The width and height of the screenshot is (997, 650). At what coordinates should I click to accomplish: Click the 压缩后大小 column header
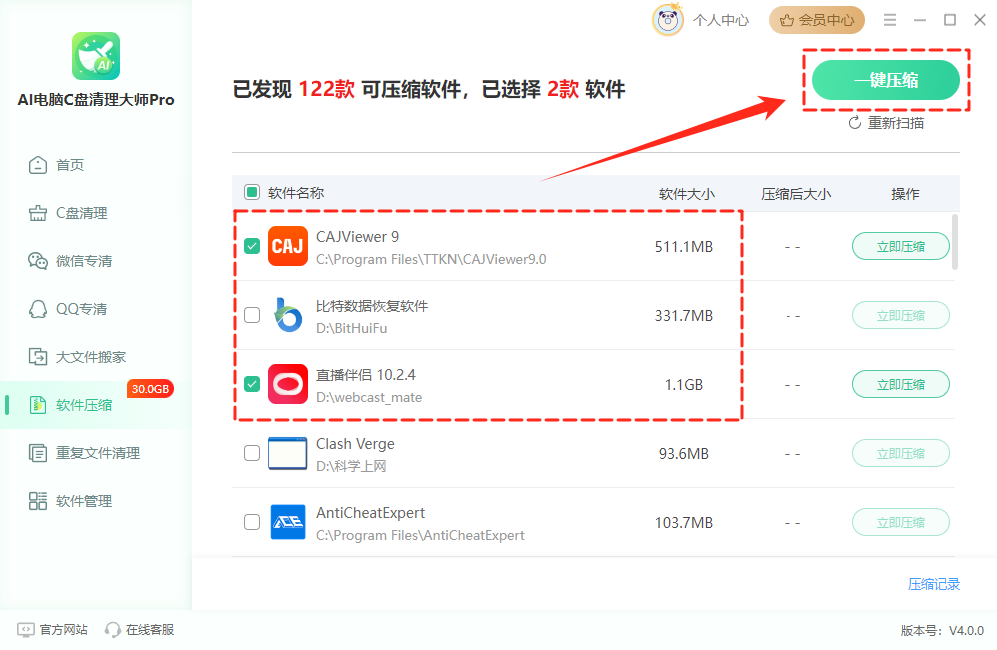click(796, 194)
